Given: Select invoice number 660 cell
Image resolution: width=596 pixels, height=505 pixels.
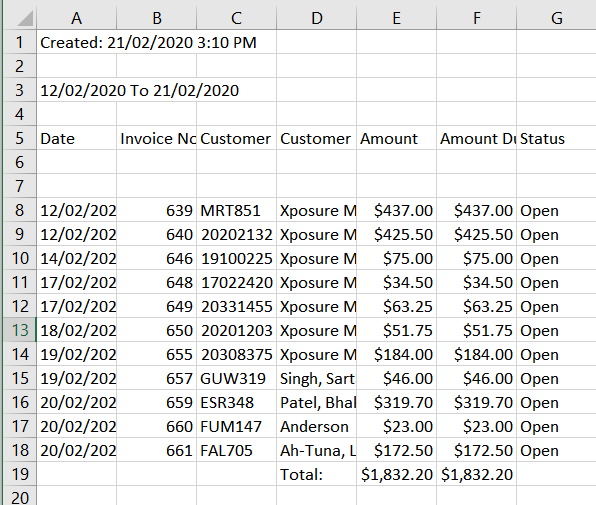Looking at the screenshot, I should coord(157,426).
